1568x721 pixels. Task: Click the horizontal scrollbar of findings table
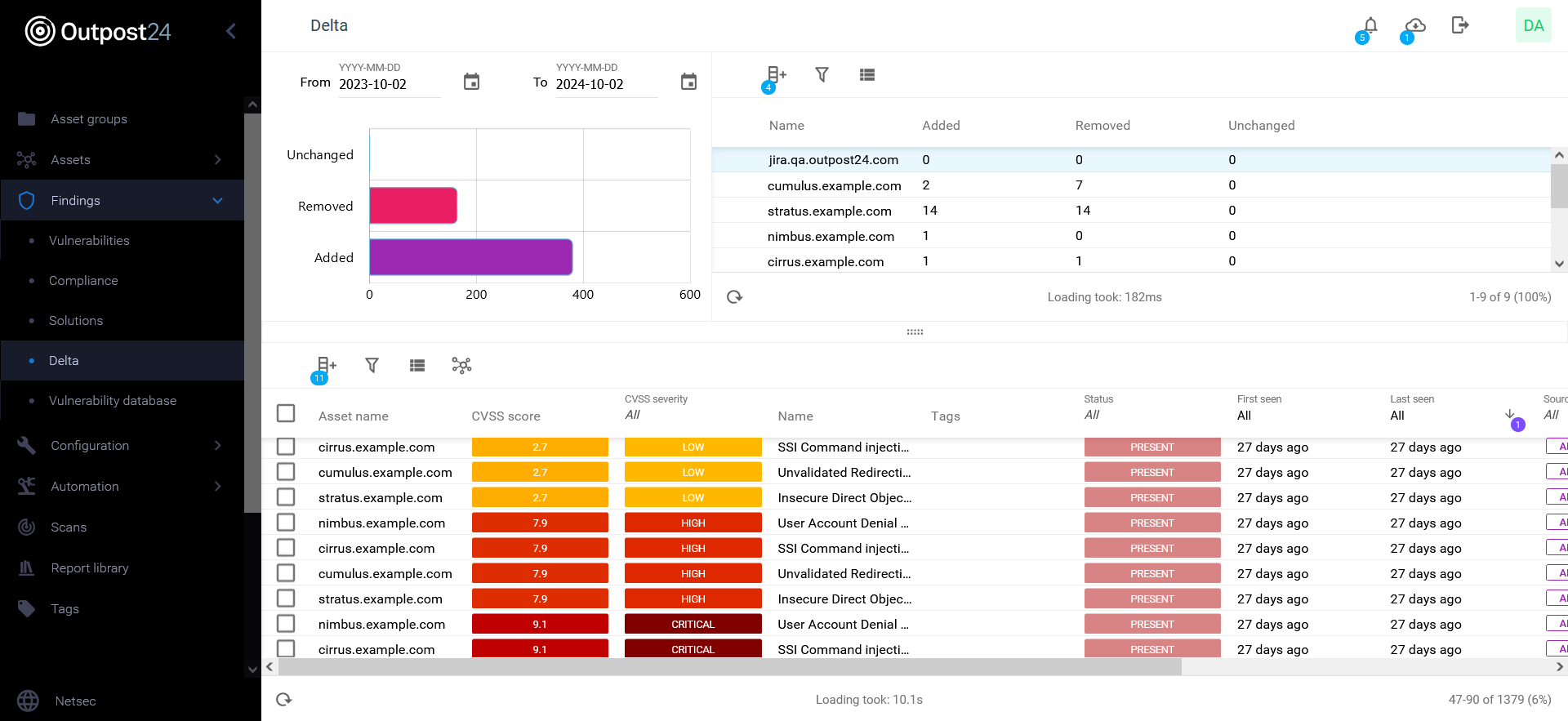tap(730, 667)
